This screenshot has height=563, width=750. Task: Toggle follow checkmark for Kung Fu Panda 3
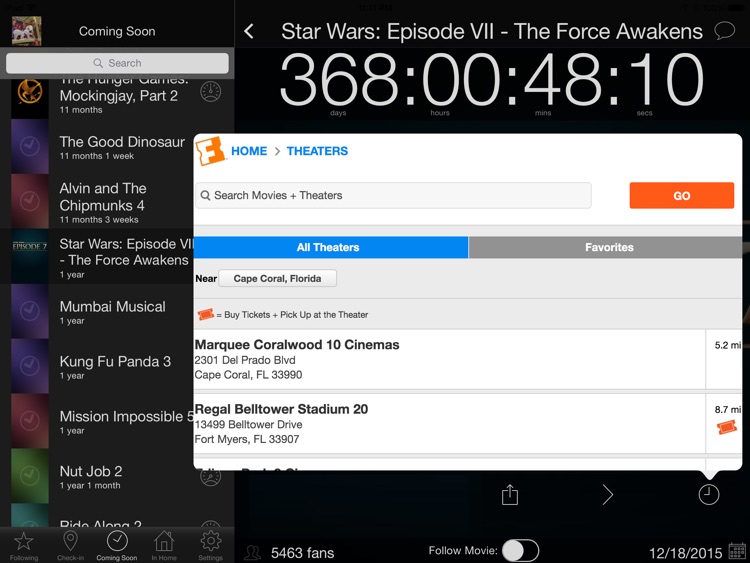click(30, 365)
